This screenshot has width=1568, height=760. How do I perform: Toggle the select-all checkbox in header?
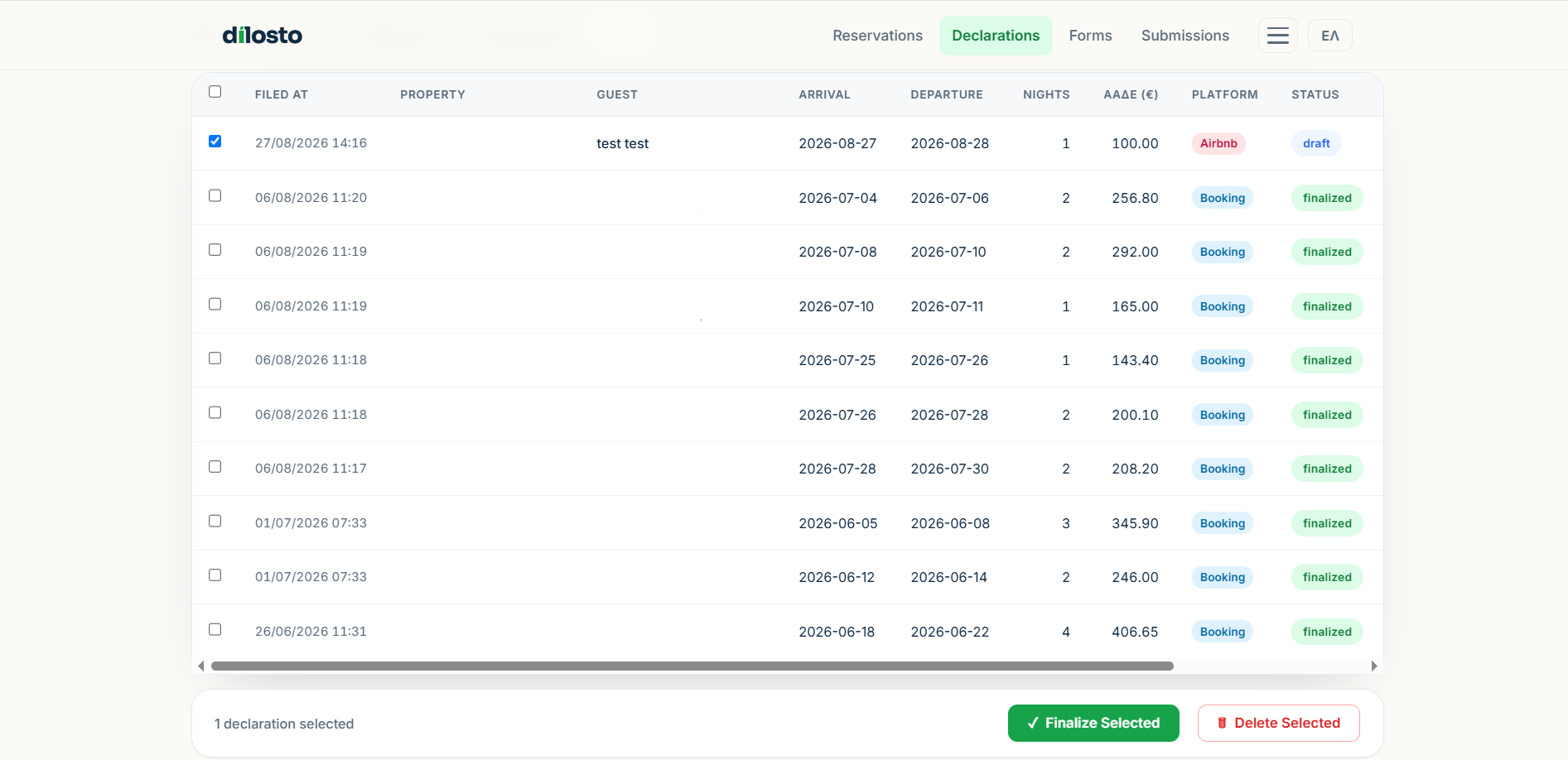click(215, 92)
